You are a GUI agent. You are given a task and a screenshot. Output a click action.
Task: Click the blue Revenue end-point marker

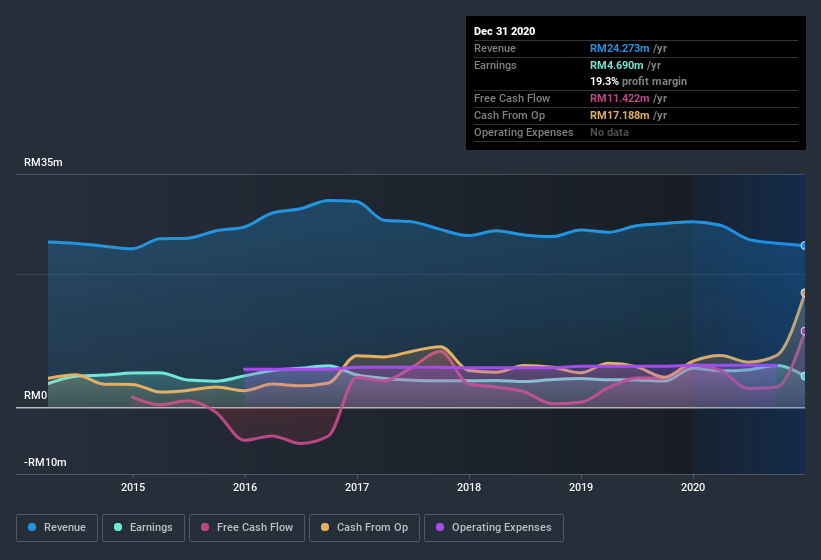803,245
